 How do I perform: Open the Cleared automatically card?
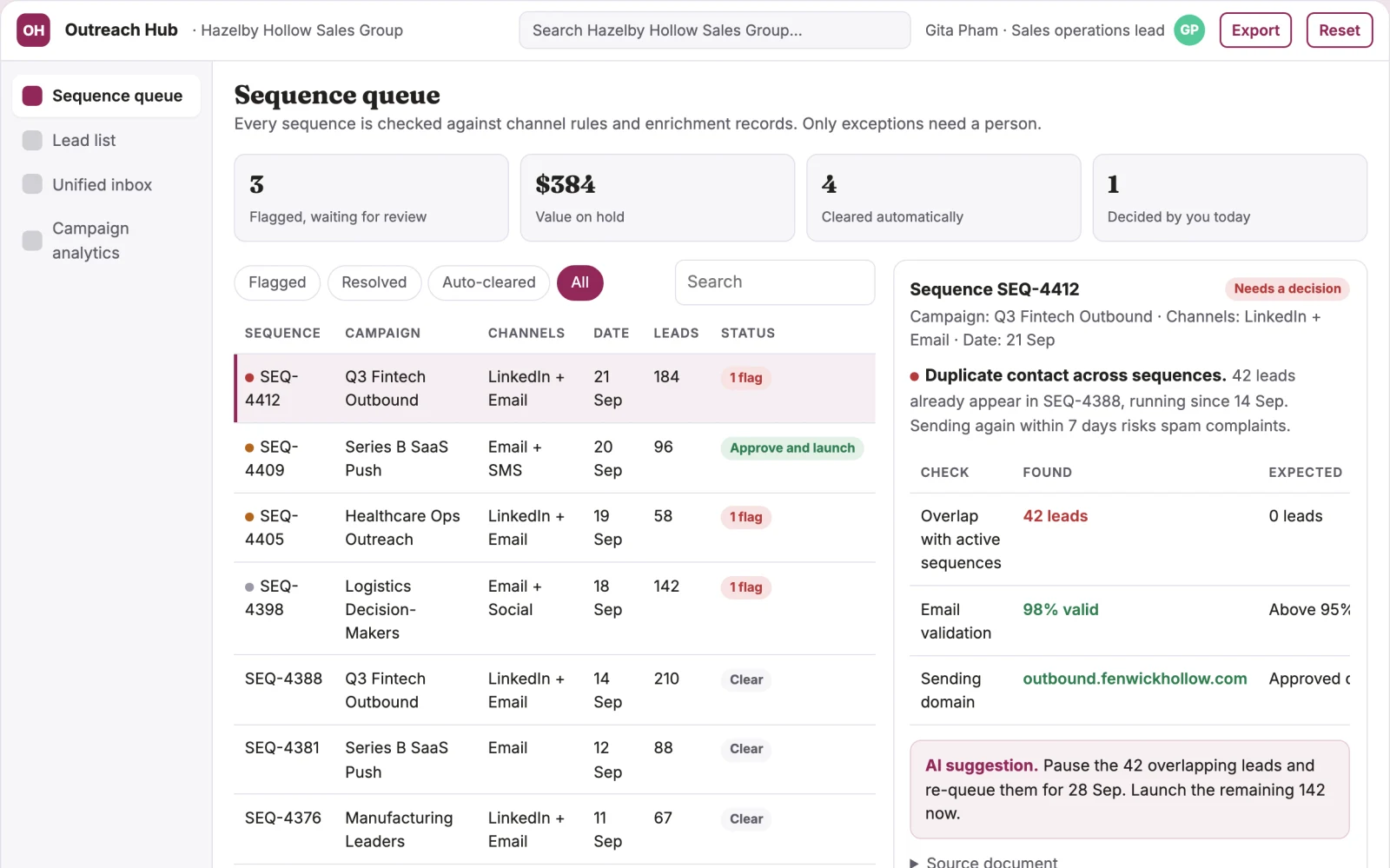(943, 198)
